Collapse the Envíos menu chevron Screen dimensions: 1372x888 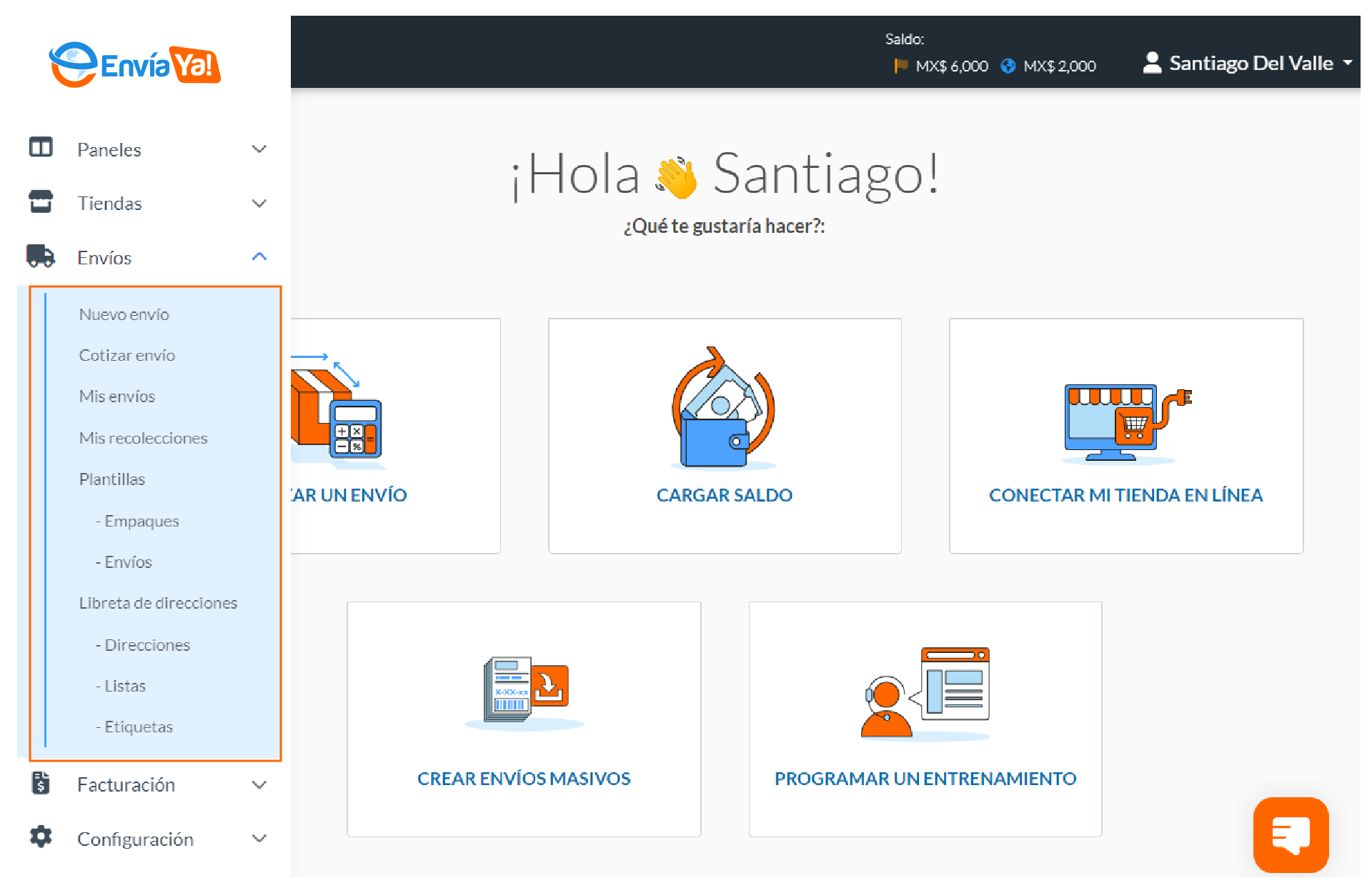259,256
